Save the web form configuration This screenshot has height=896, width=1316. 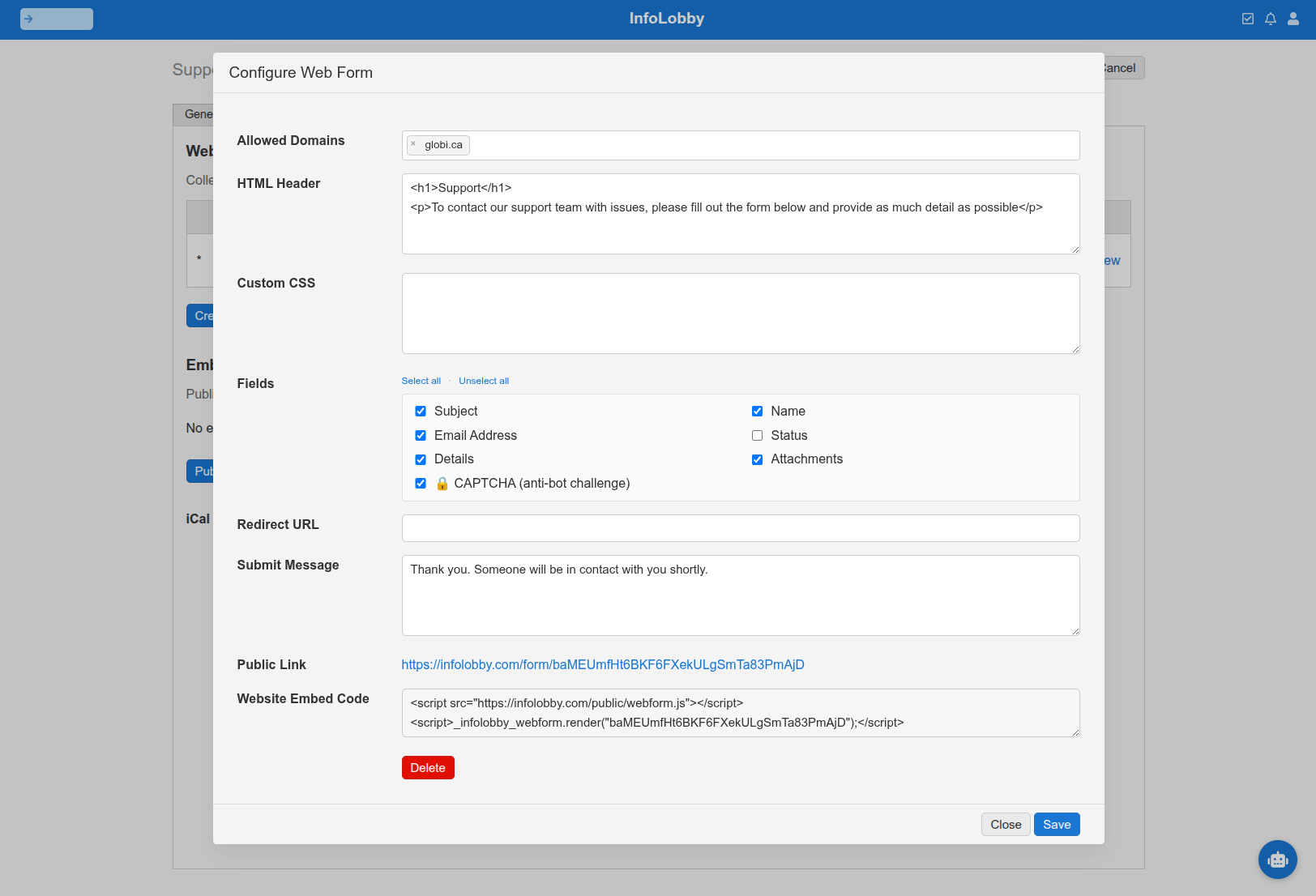1057,825
